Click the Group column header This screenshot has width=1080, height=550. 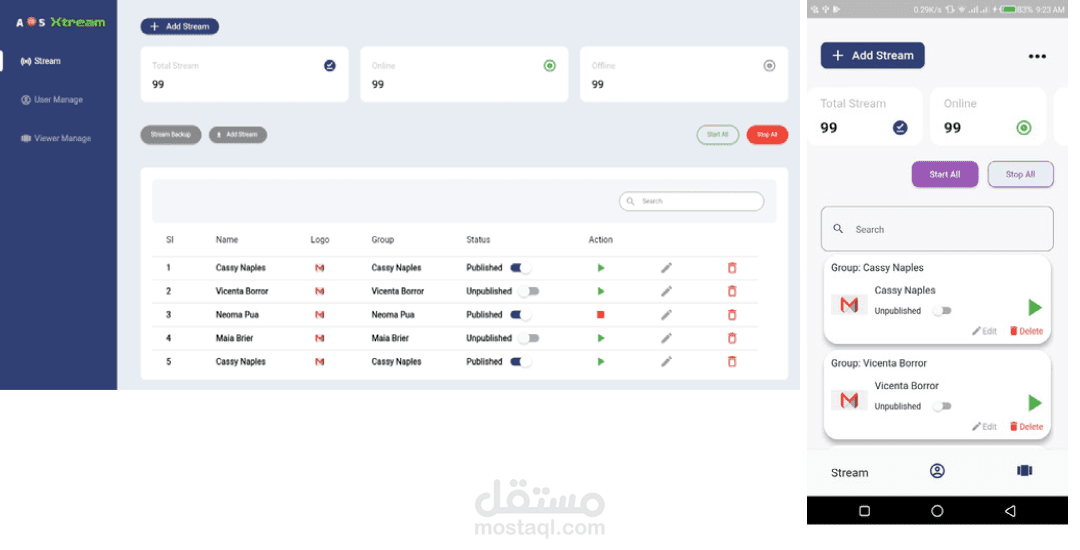pyautogui.click(x=382, y=240)
